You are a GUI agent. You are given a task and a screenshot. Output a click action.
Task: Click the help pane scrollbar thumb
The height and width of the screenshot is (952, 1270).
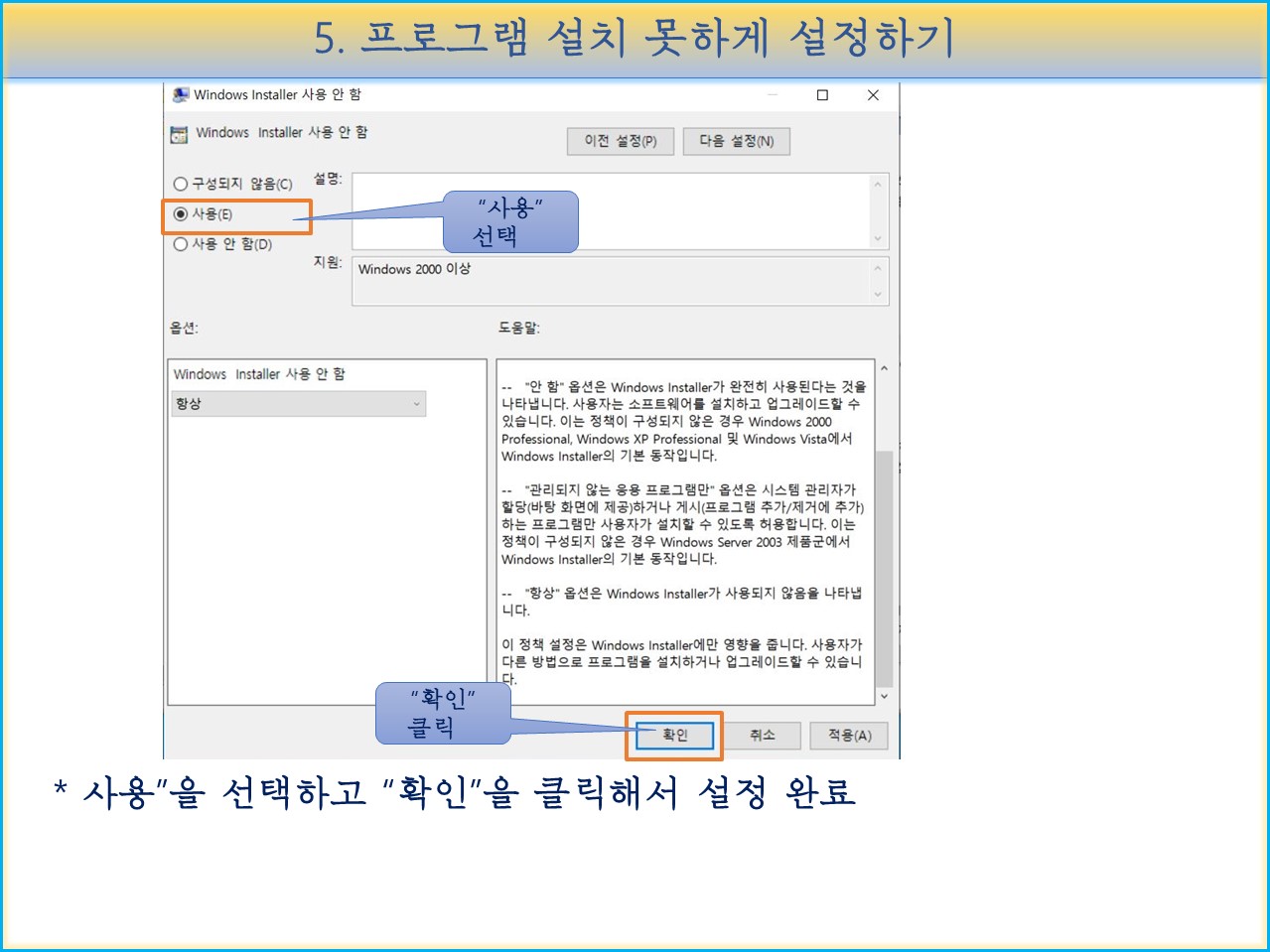point(884,569)
